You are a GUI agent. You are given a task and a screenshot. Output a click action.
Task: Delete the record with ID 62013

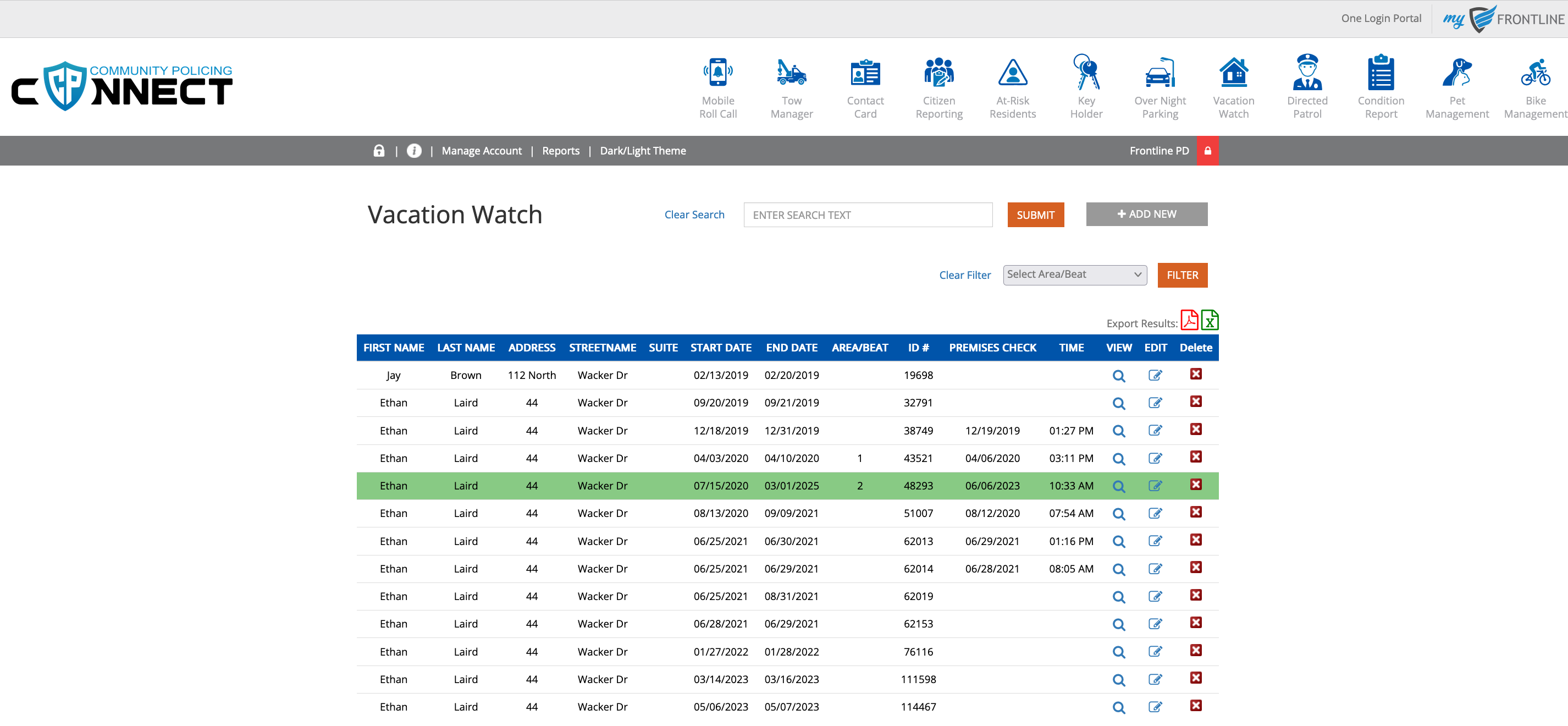tap(1195, 540)
